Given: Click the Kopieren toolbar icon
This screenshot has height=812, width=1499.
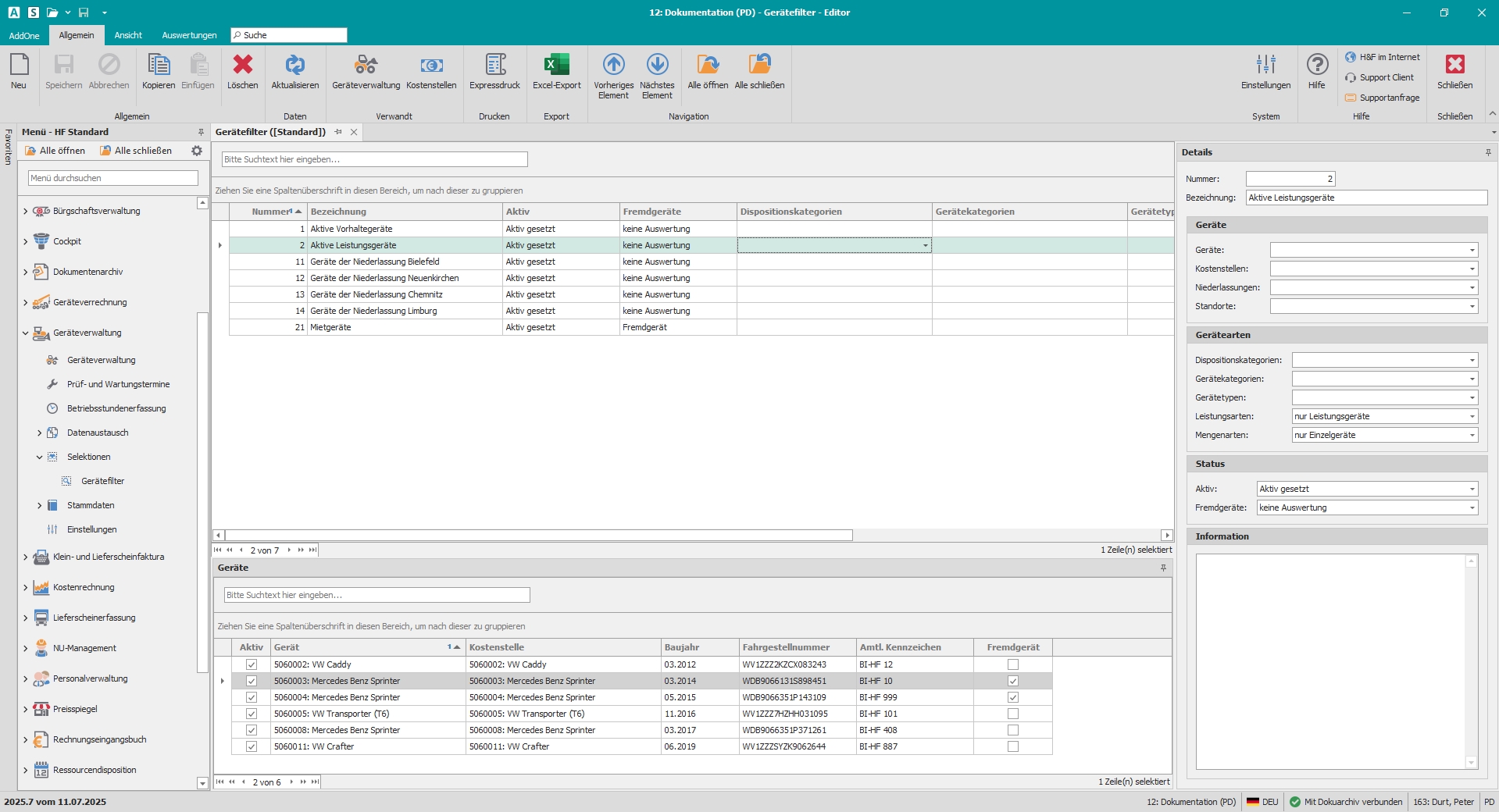Looking at the screenshot, I should pyautogui.click(x=159, y=66).
